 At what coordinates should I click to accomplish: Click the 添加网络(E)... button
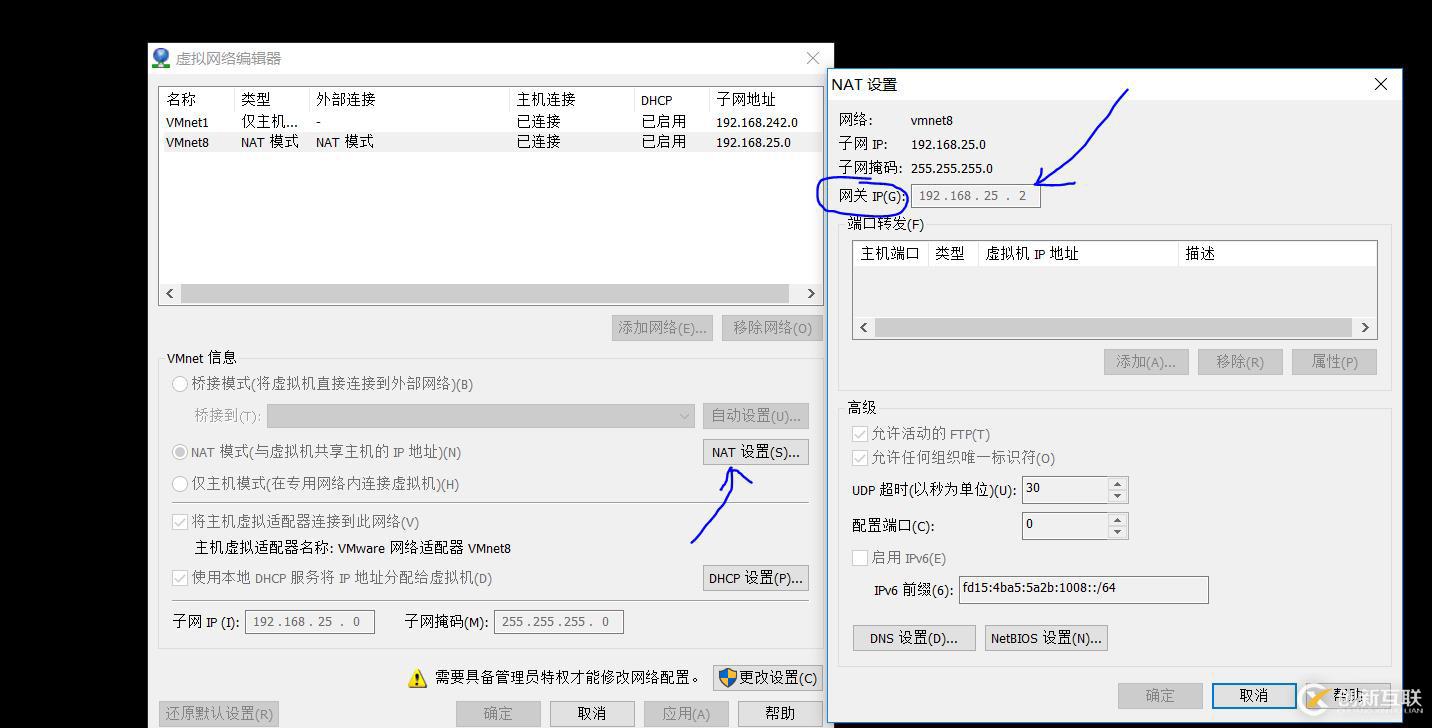tap(663, 327)
